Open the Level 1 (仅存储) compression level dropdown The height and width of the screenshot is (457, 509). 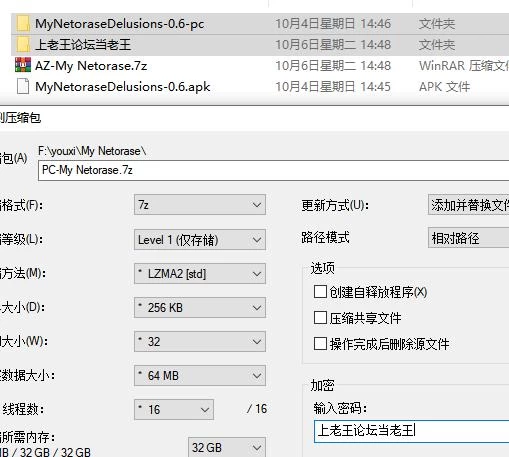pos(200,240)
